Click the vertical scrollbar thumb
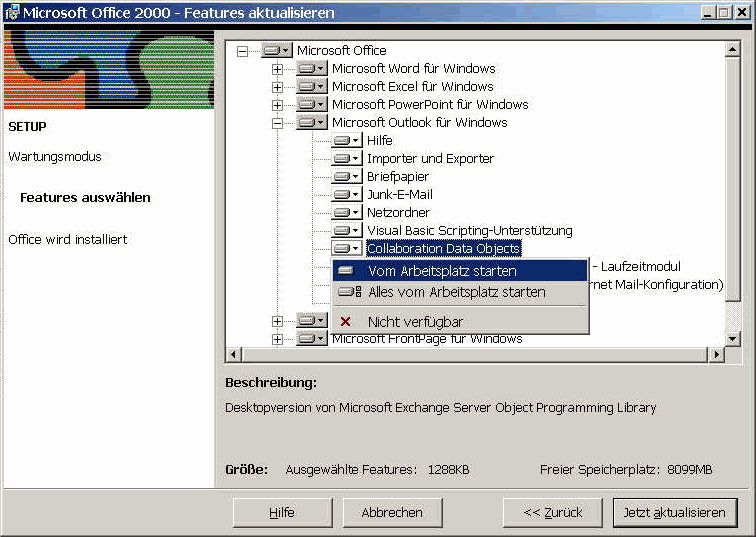The width and height of the screenshot is (756, 537). (x=733, y=179)
